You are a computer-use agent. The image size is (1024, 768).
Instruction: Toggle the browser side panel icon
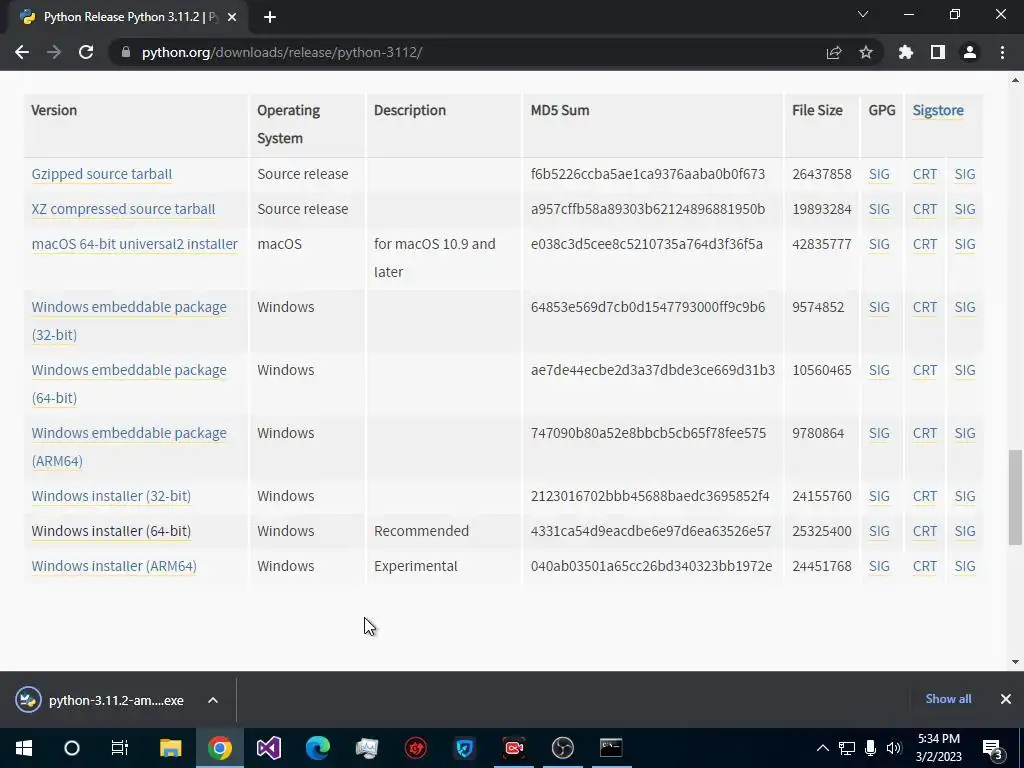[938, 52]
